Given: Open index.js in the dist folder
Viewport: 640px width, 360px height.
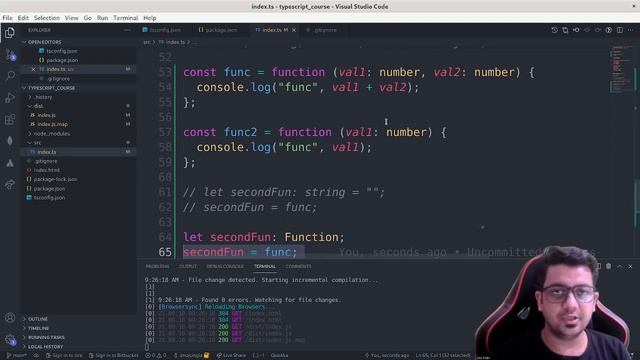Looking at the screenshot, I should tap(79, 115).
